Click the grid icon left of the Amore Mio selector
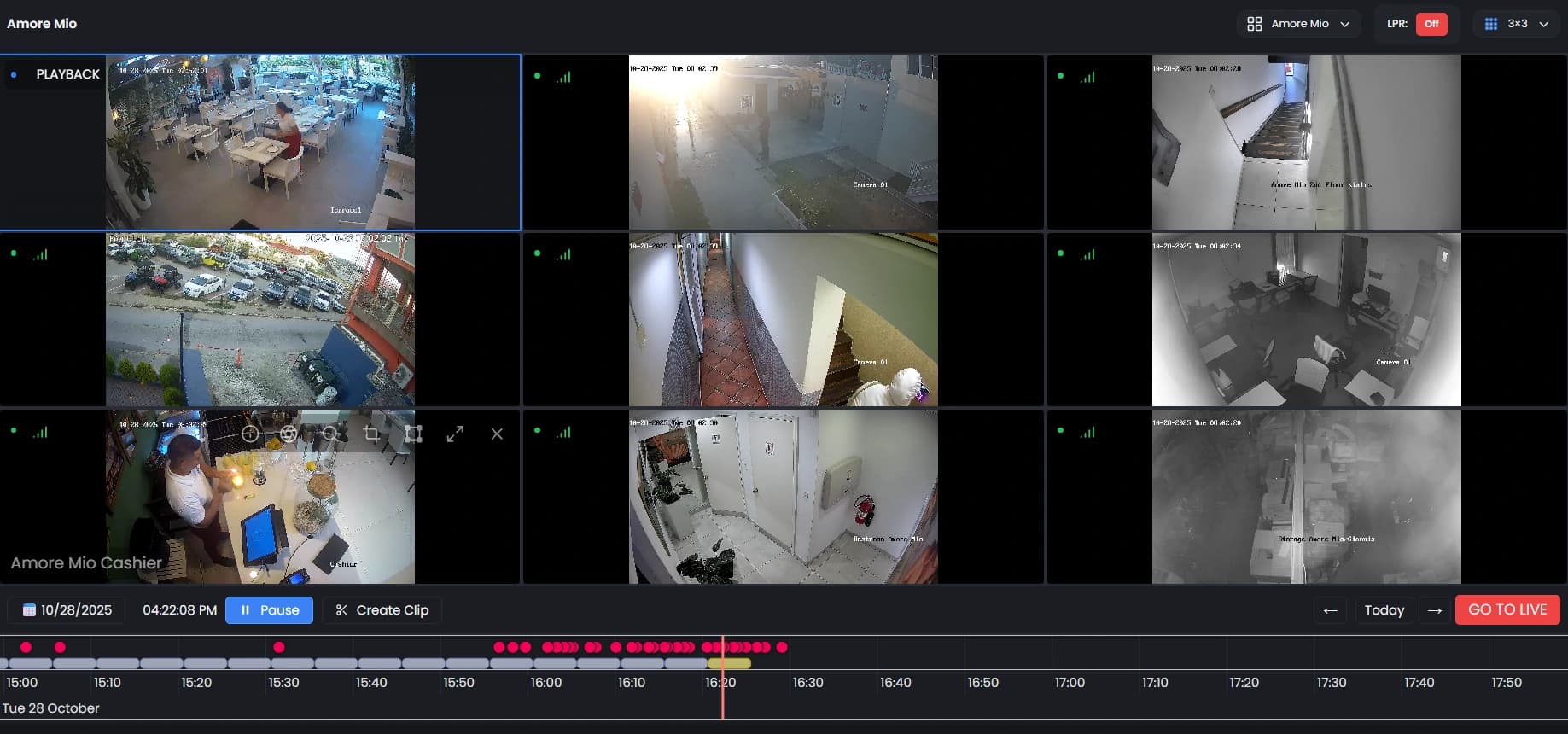The width and height of the screenshot is (1568, 734). pos(1255,24)
